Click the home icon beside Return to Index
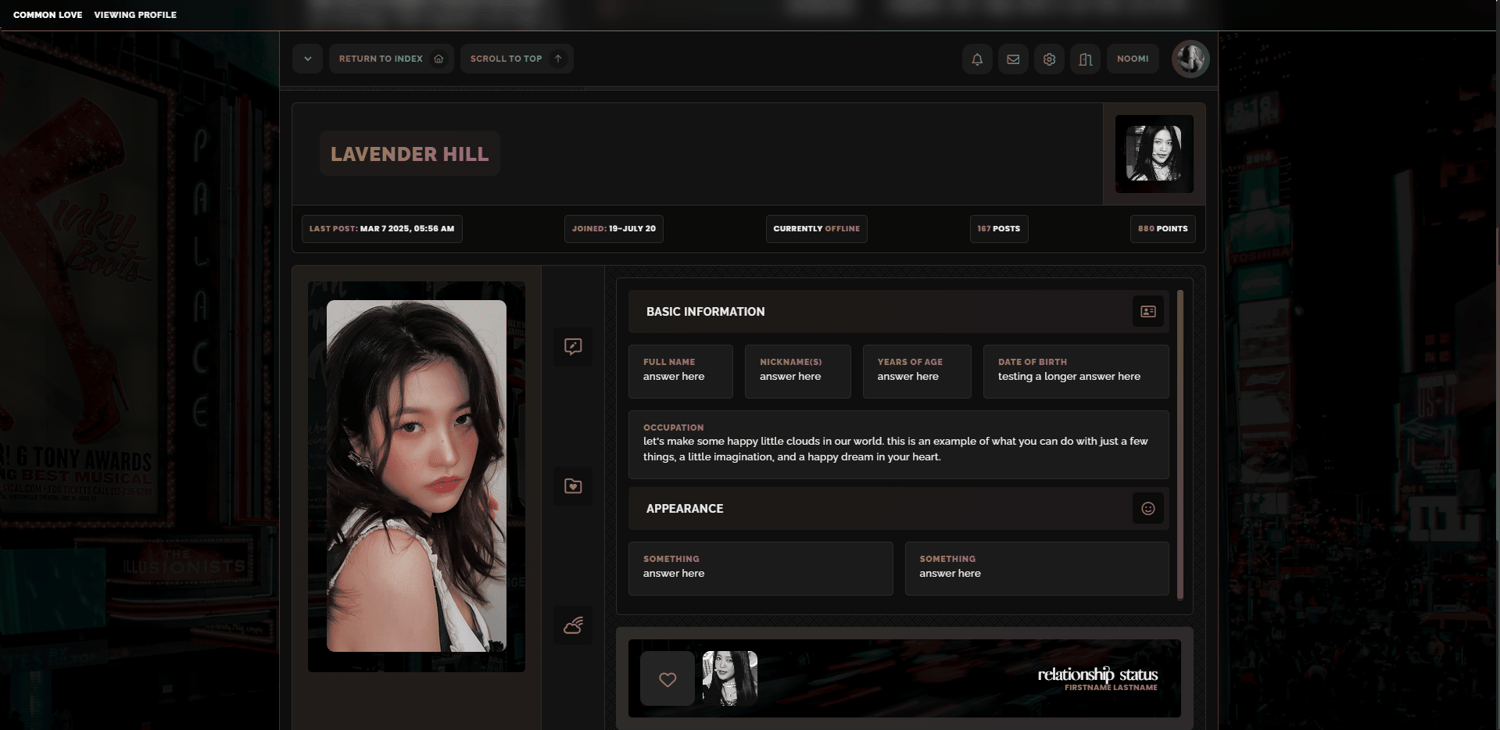1500x730 pixels. coord(438,58)
